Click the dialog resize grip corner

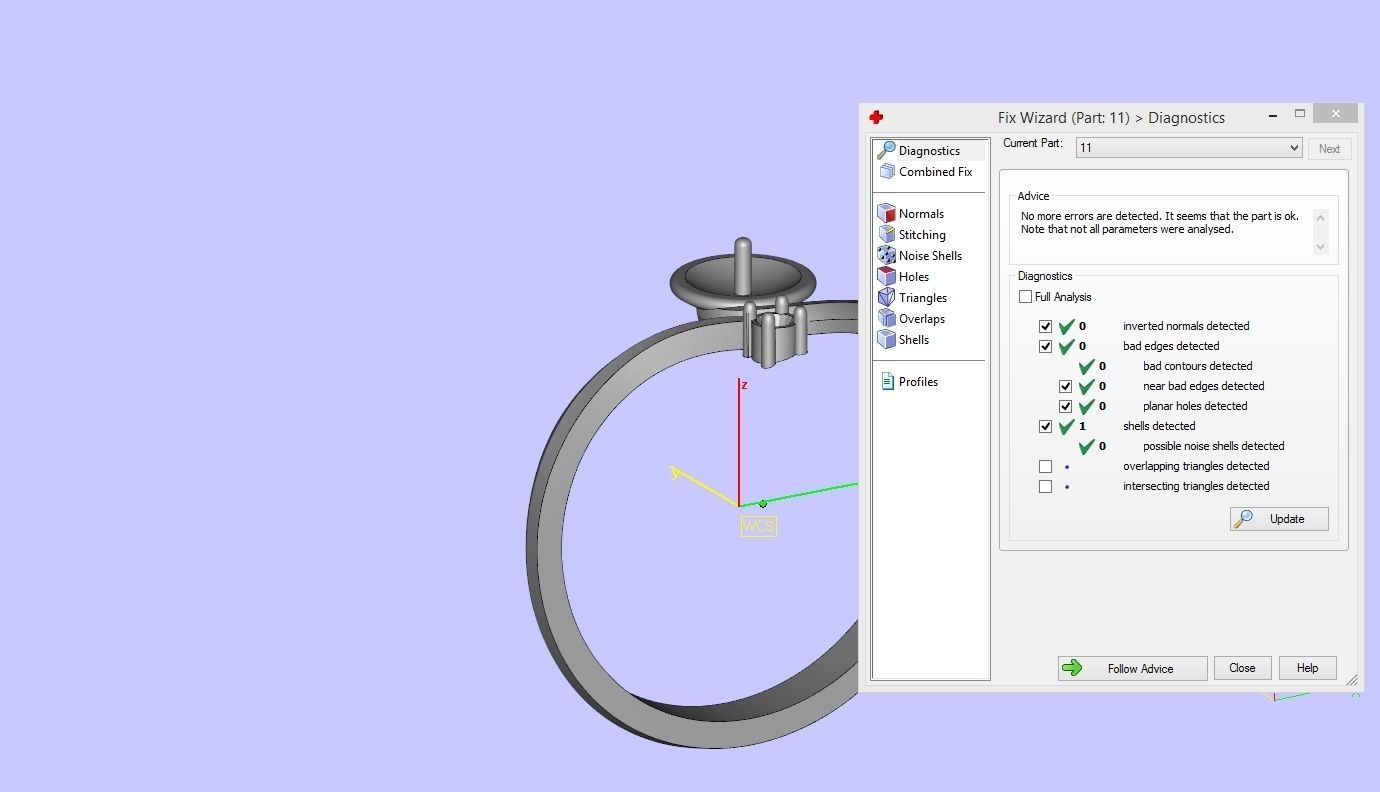(x=1352, y=681)
